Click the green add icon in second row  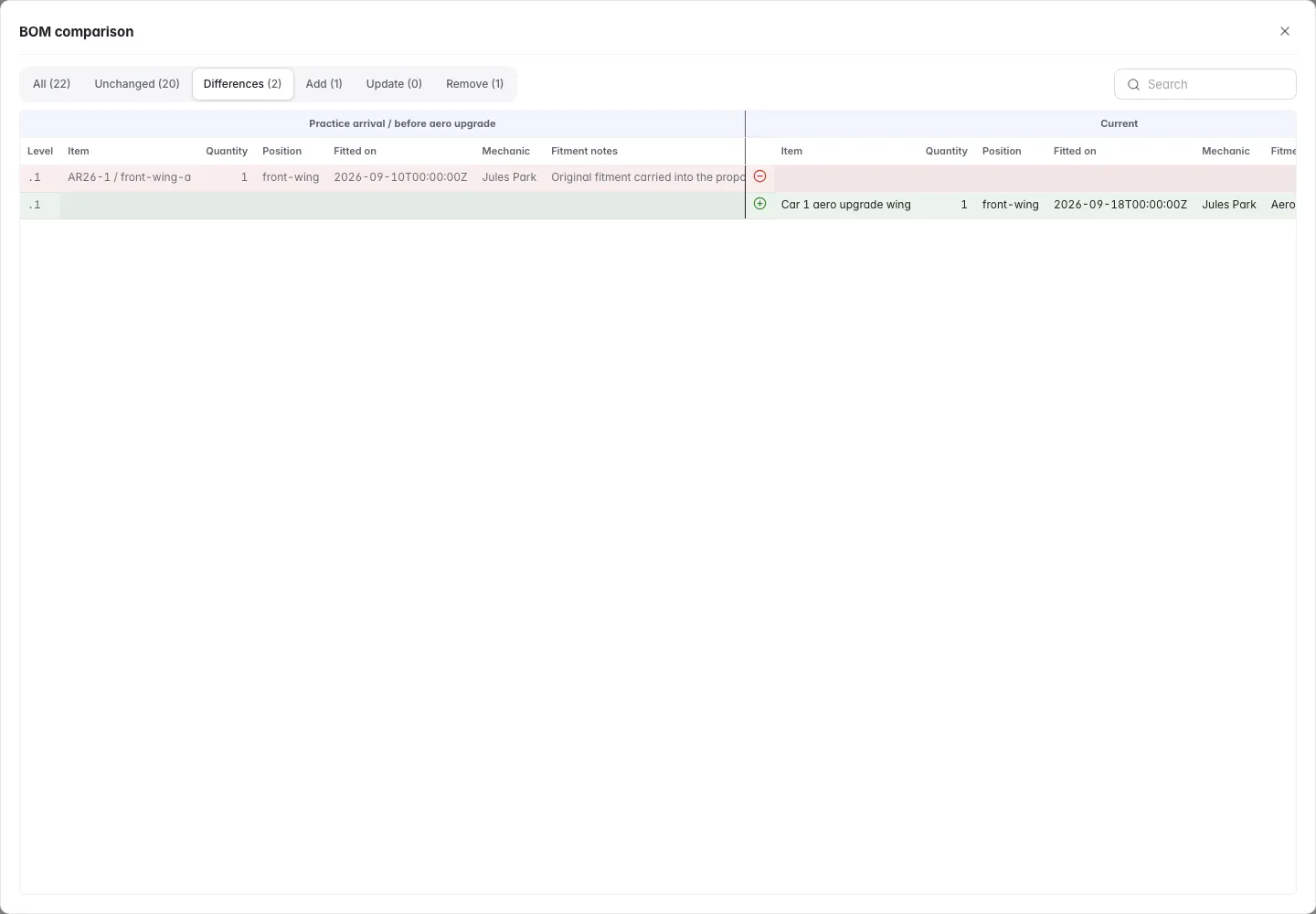click(759, 204)
